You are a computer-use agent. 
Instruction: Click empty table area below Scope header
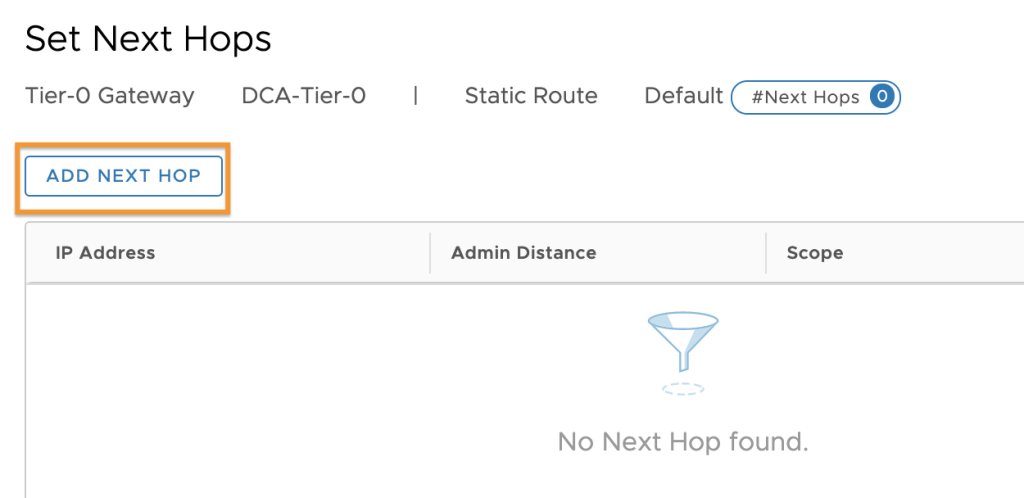[895, 390]
